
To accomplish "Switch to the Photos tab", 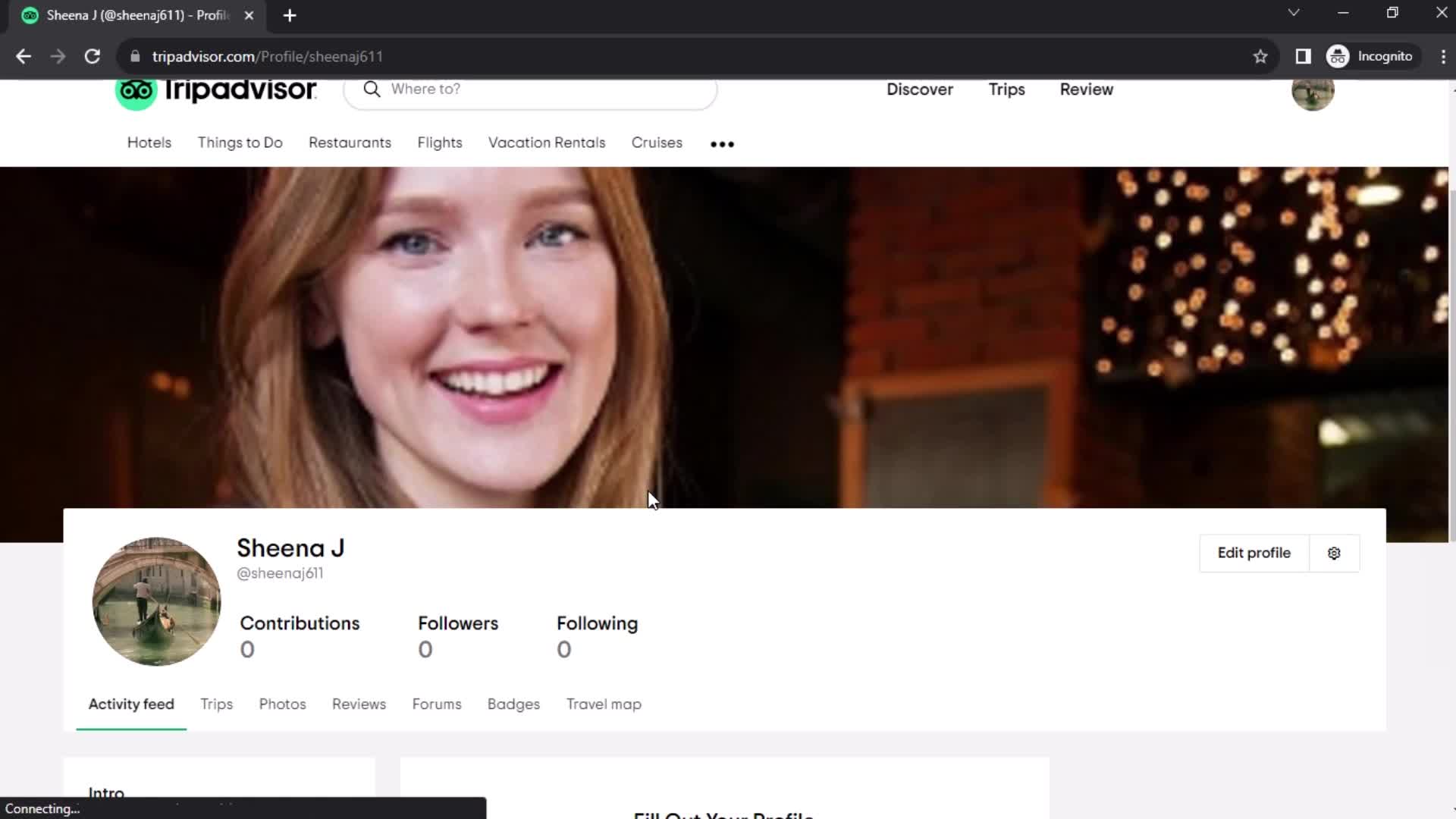I will tap(282, 704).
